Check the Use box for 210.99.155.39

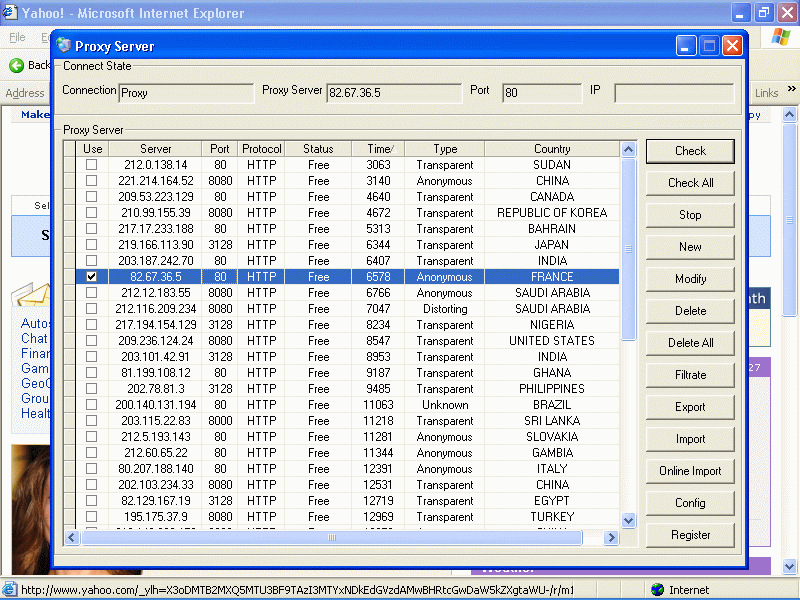[x=91, y=212]
